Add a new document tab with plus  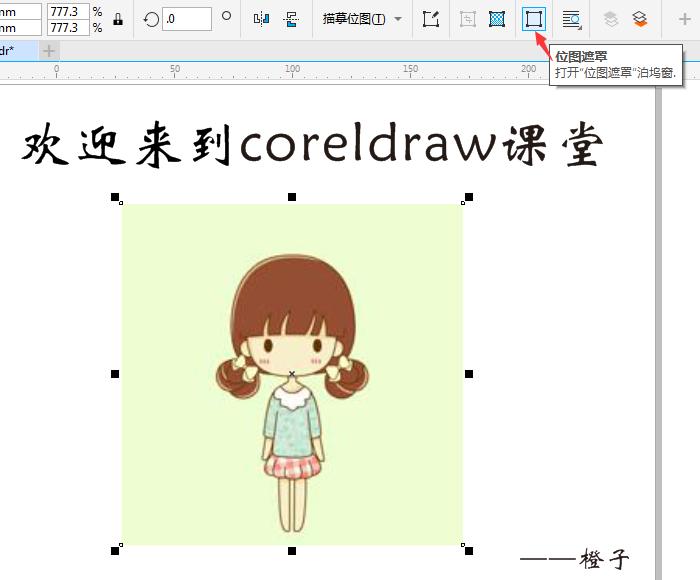(49, 51)
